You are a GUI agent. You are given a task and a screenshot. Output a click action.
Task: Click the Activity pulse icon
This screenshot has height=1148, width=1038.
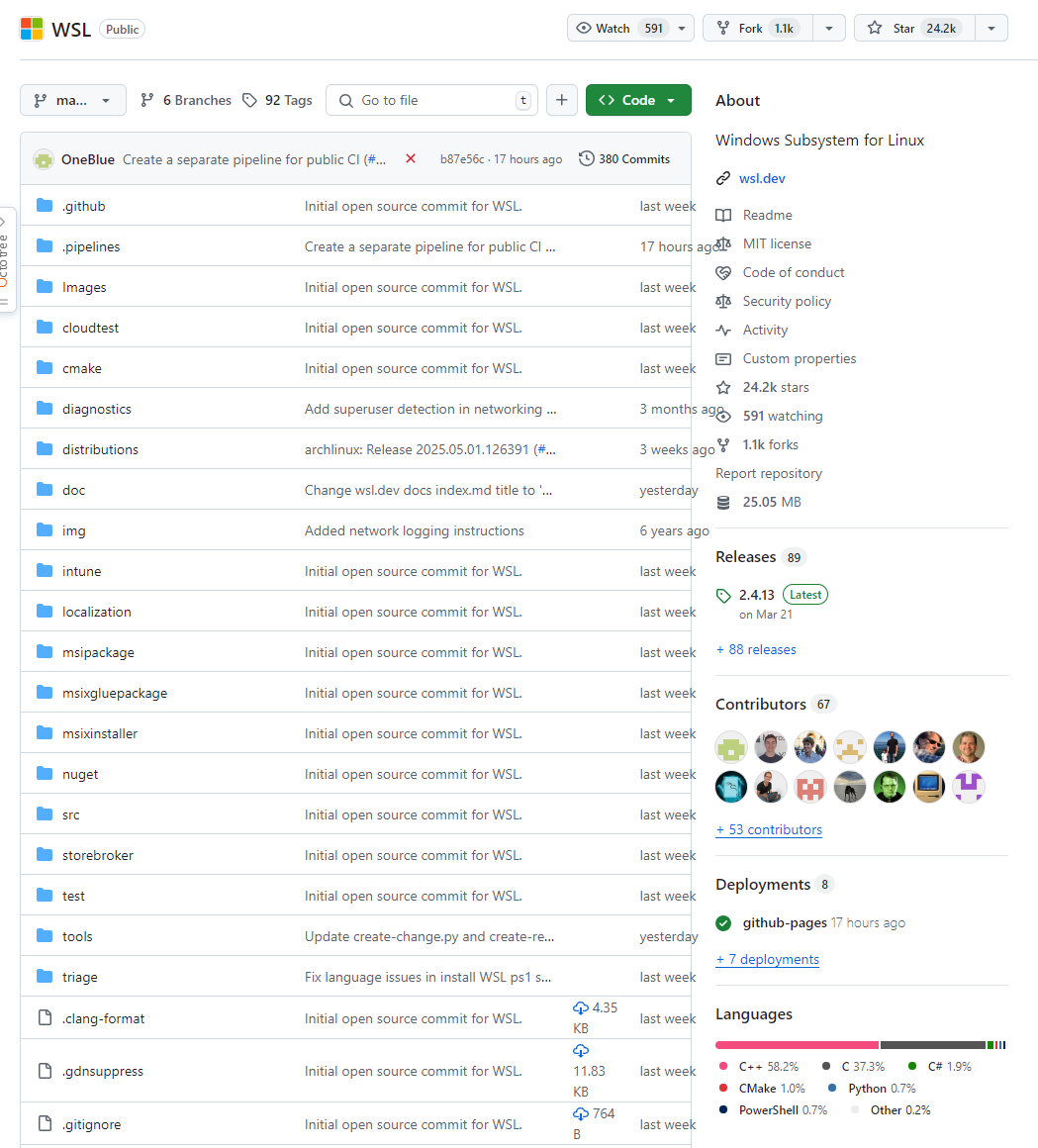pyautogui.click(x=723, y=330)
